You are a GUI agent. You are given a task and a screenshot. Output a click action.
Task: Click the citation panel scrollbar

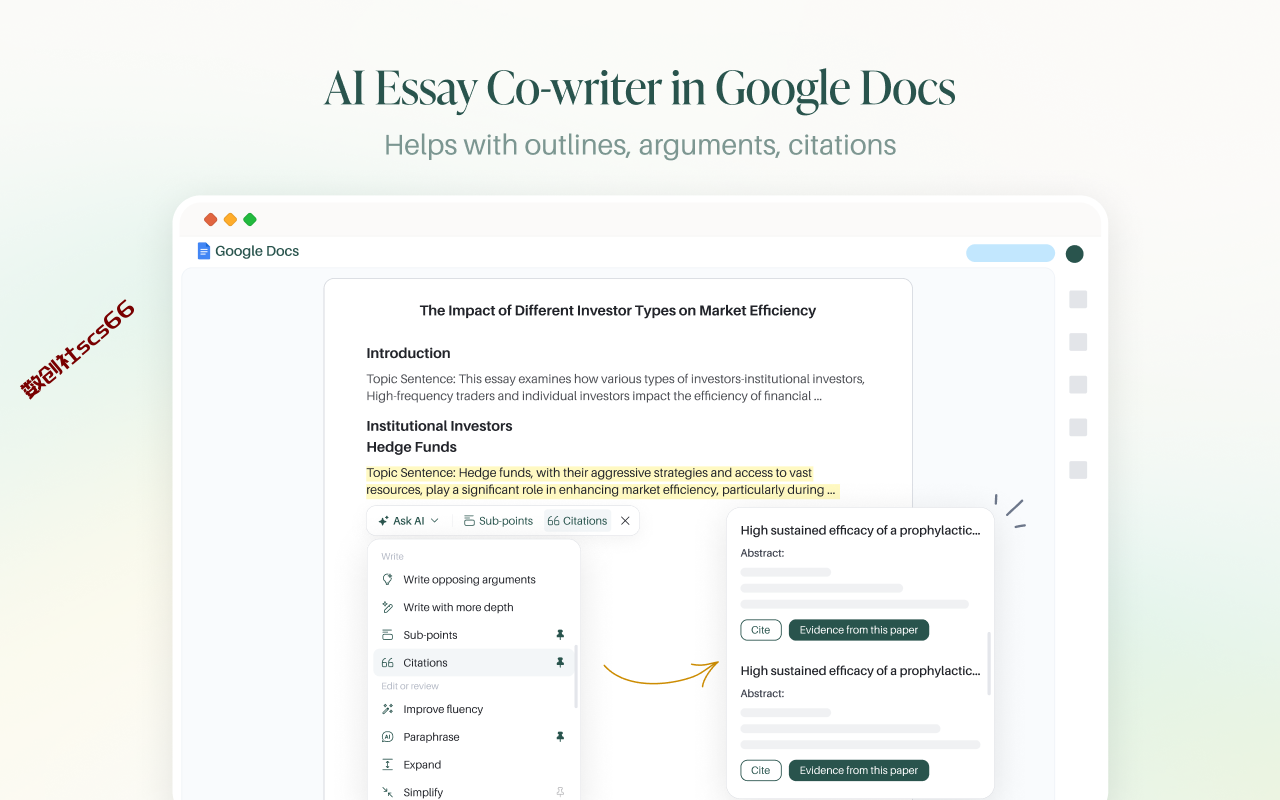989,663
